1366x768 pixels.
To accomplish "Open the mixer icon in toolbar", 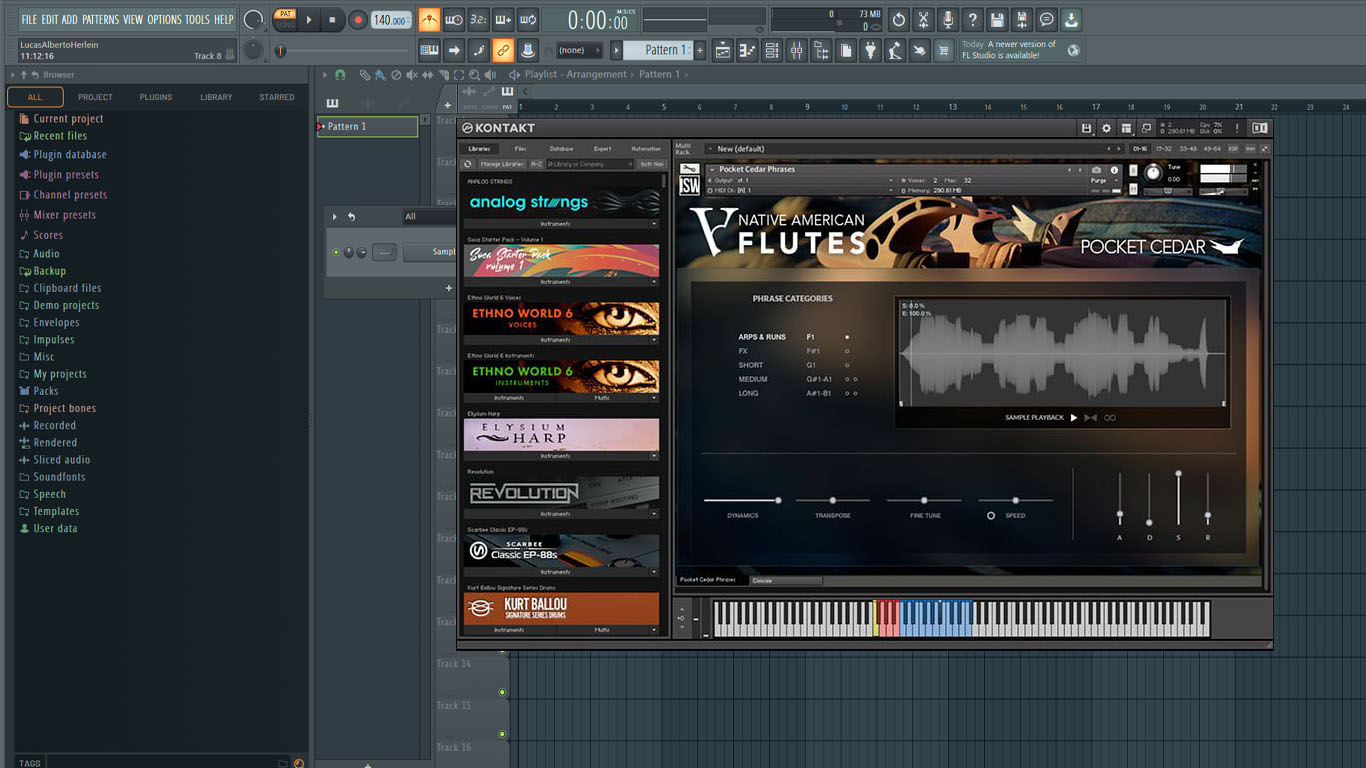I will [x=797, y=50].
